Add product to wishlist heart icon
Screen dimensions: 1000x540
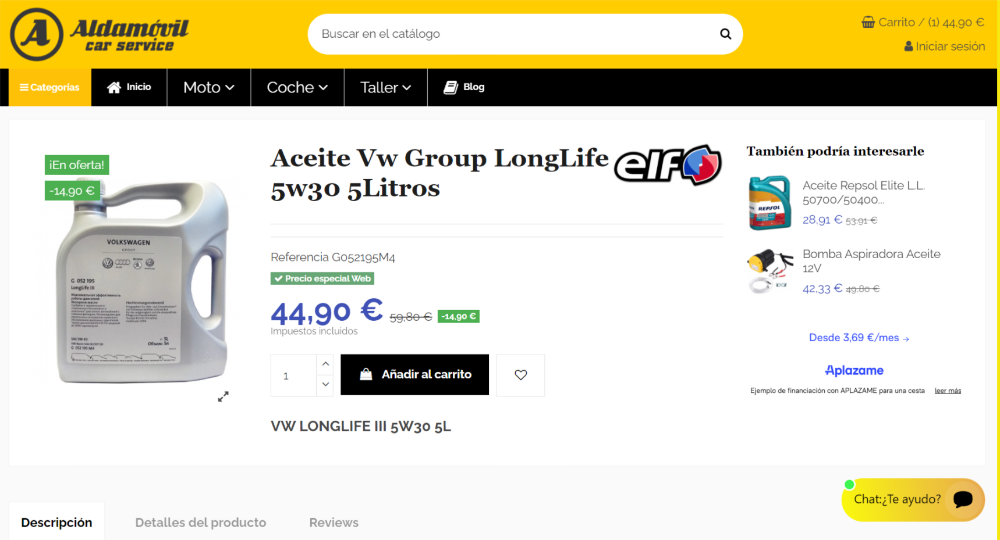click(x=520, y=375)
